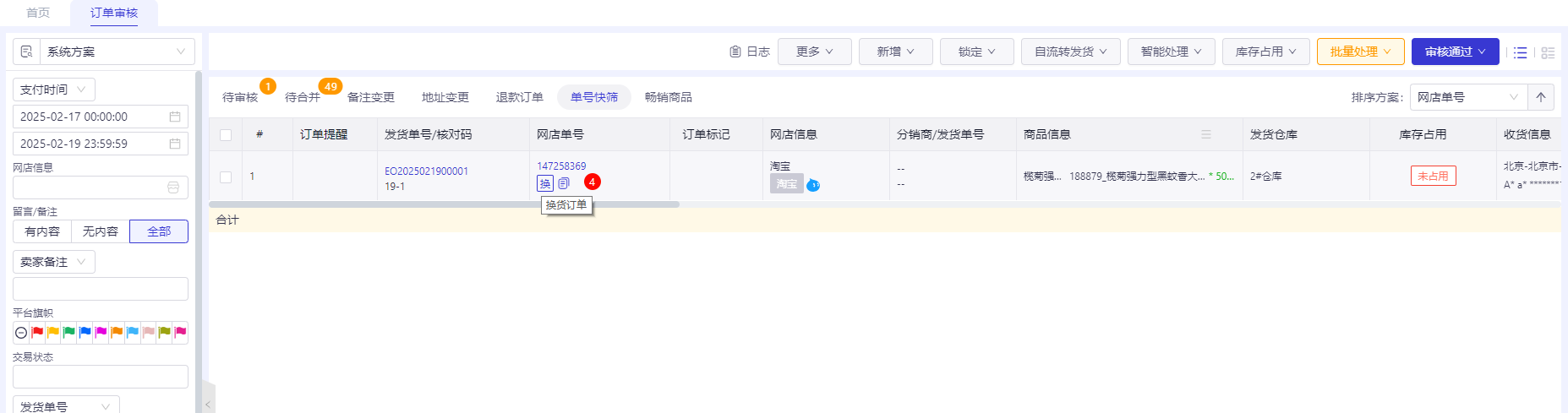Viewport: 1568px width, 413px height.
Task: Expand the 智能处理 dropdown button
Action: 1172,52
